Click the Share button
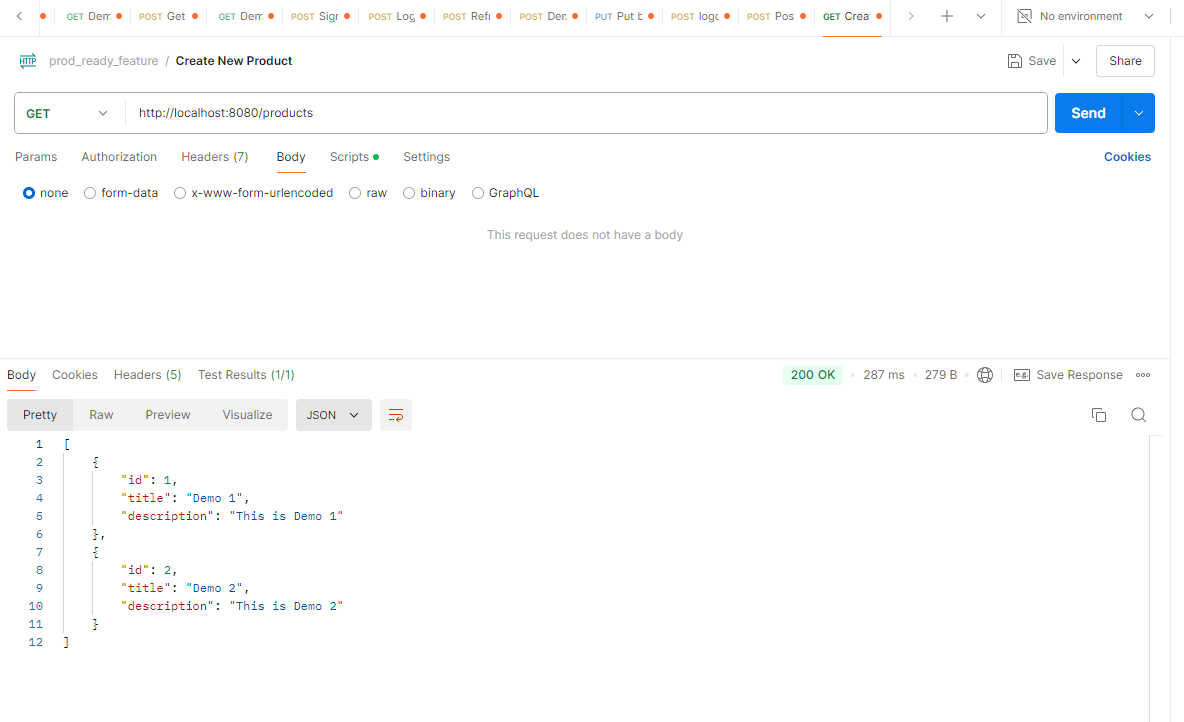This screenshot has height=722, width=1184. pos(1125,61)
